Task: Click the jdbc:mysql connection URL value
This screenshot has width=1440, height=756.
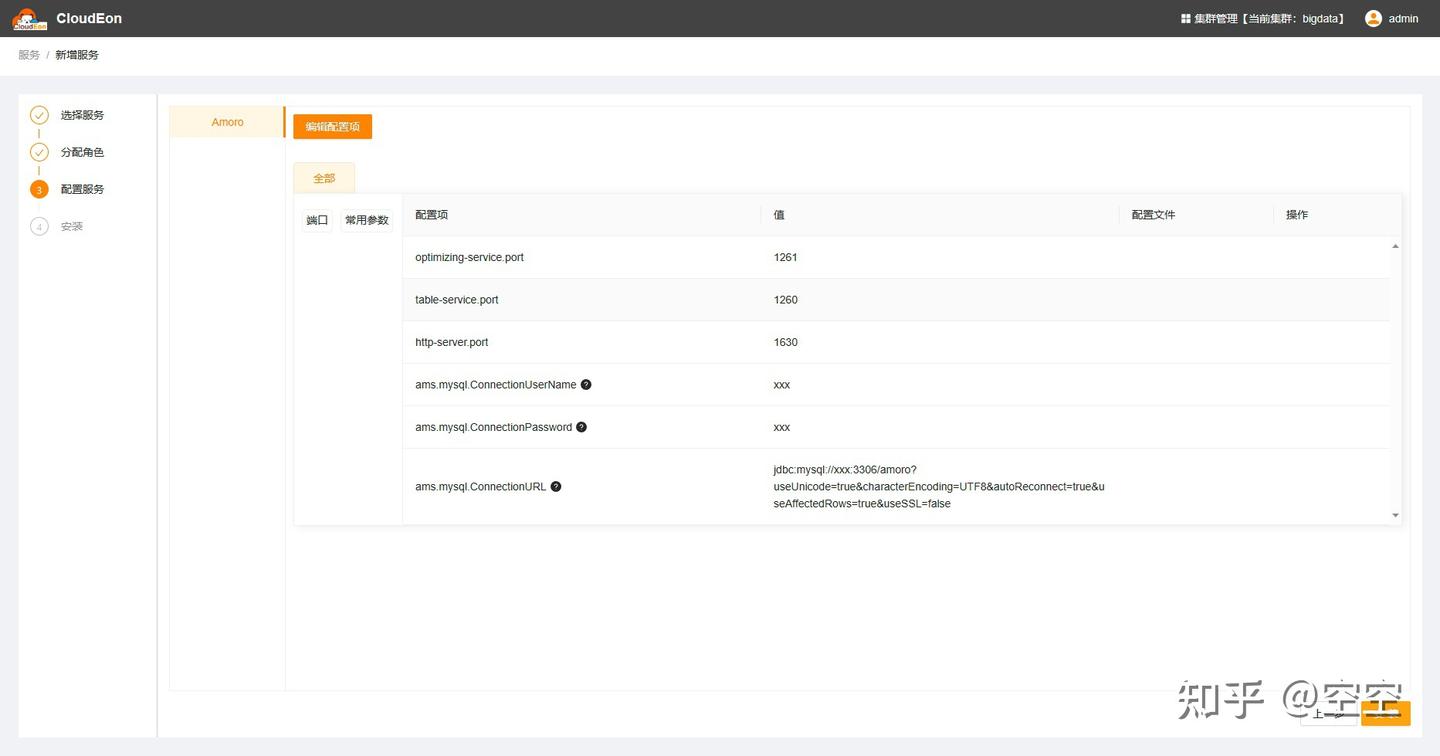Action: 939,487
